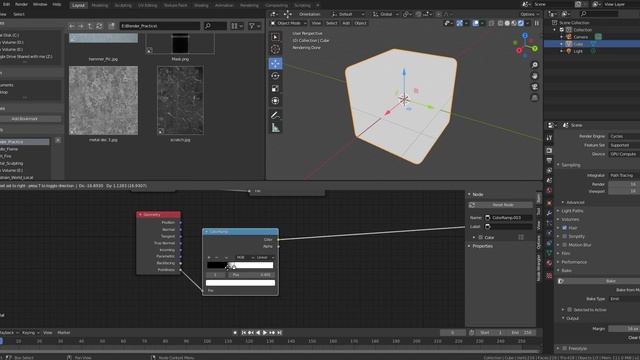Screen dimensions: 640x360
Task: Open Feature Set Supported dropdown
Action: (624, 145)
